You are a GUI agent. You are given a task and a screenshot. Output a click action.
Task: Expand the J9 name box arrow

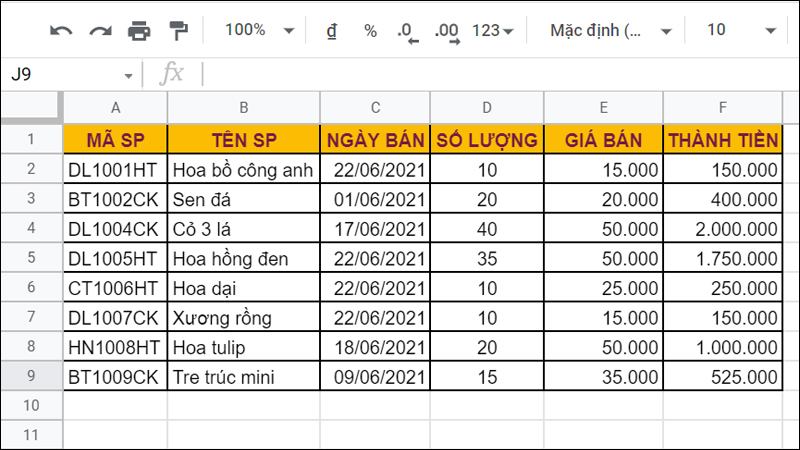pyautogui.click(x=129, y=76)
